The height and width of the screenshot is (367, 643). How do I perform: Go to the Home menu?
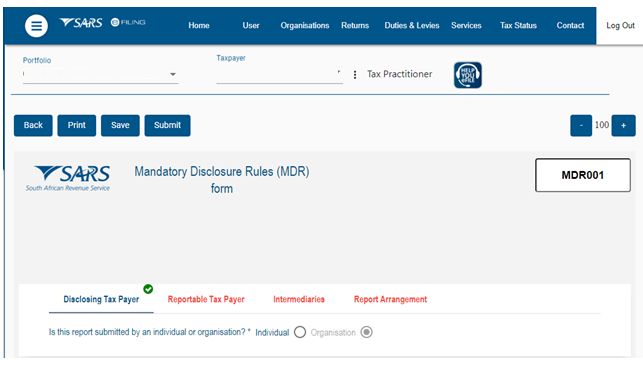click(199, 25)
